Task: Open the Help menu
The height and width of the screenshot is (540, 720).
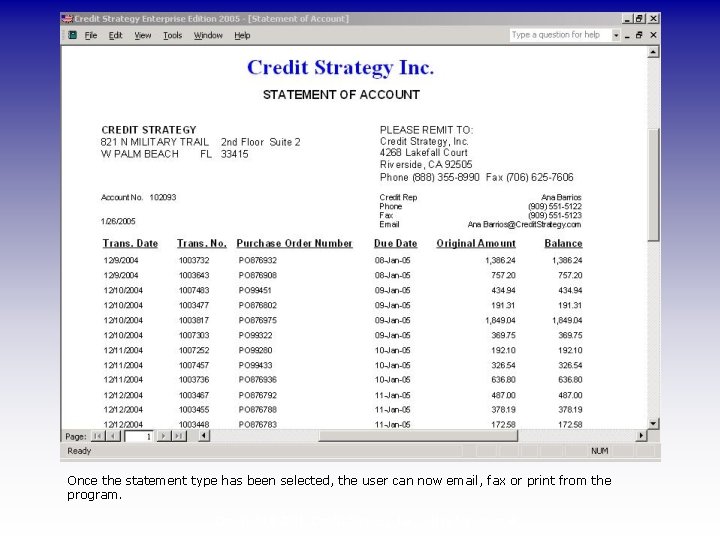Action: tap(242, 35)
